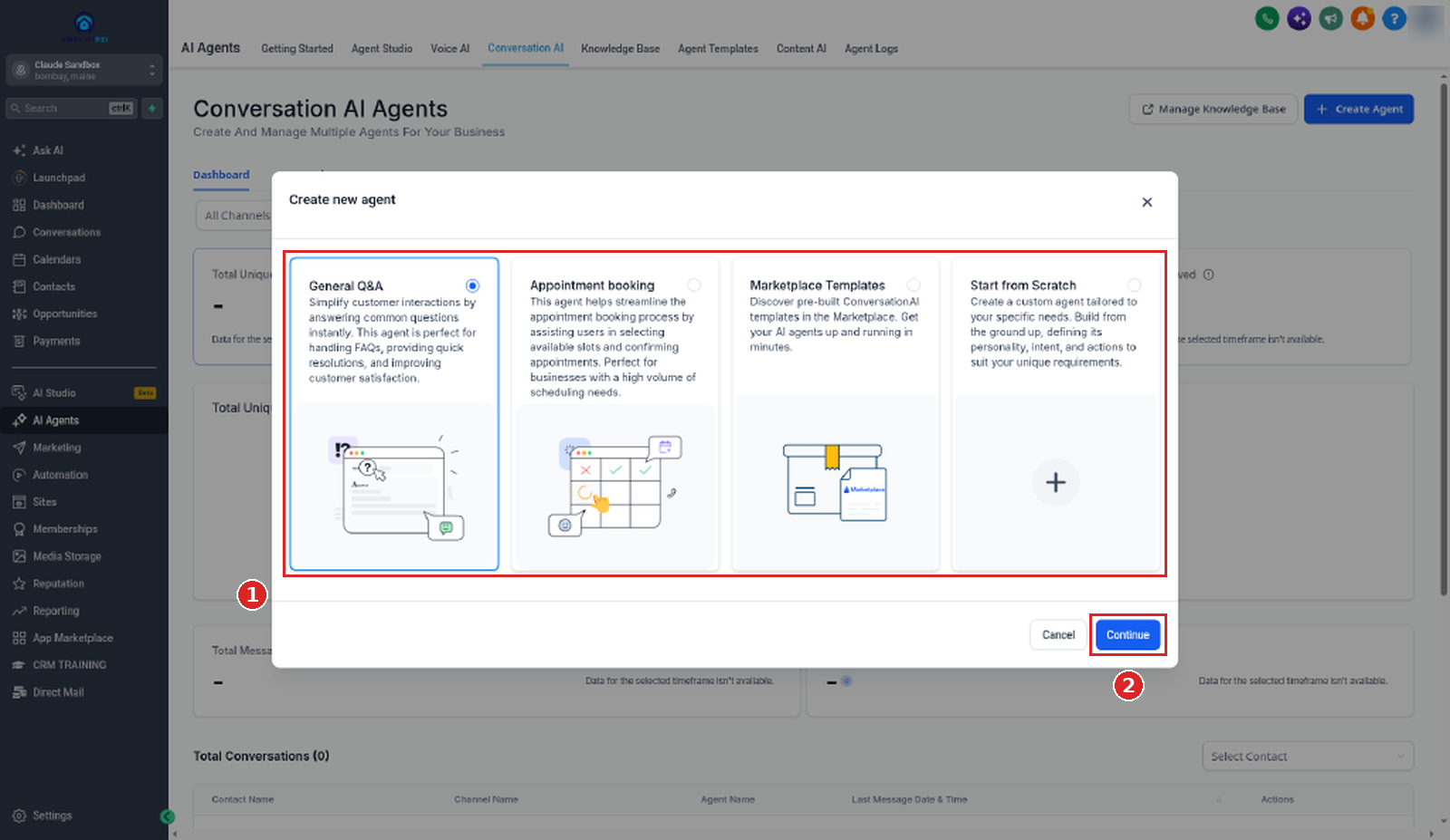Click the green quick-add plus beside Search
The height and width of the screenshot is (840, 1450).
(152, 109)
